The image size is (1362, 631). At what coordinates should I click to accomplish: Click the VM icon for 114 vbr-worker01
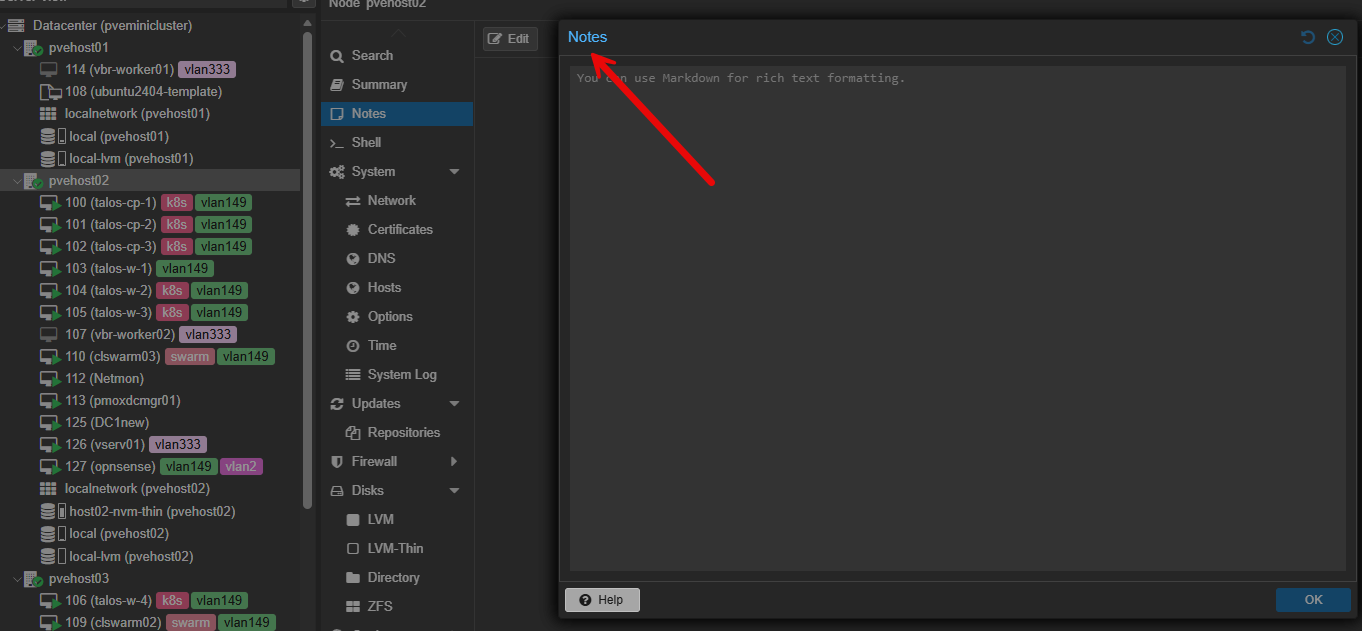49,69
